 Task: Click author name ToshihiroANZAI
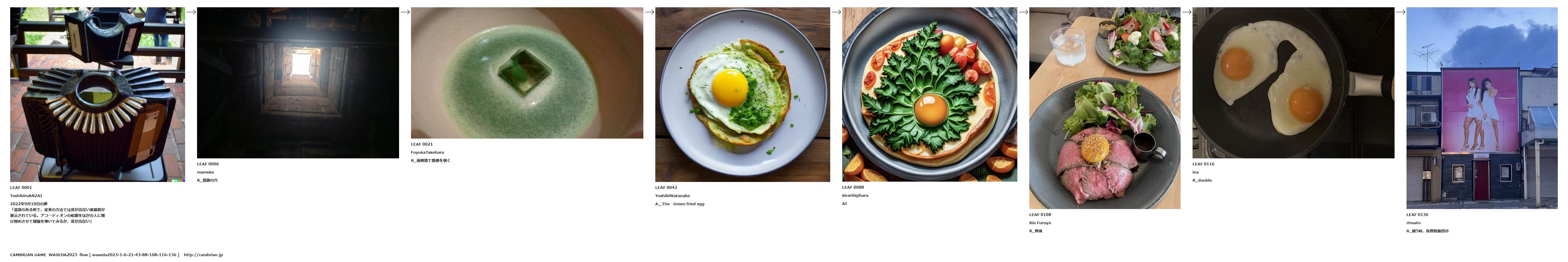pyautogui.click(x=26, y=196)
